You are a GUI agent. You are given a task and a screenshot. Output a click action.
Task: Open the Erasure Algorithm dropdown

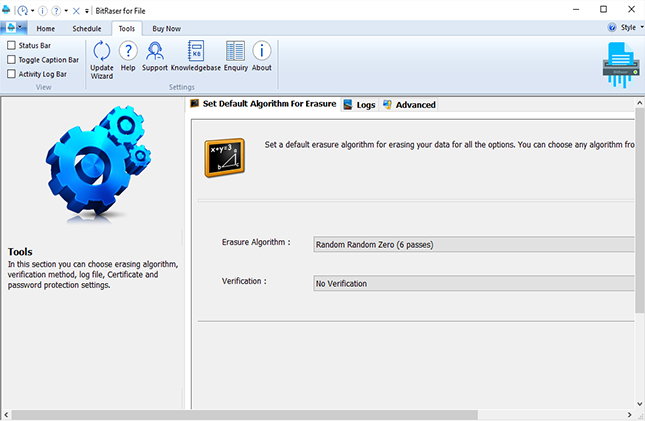(x=474, y=244)
